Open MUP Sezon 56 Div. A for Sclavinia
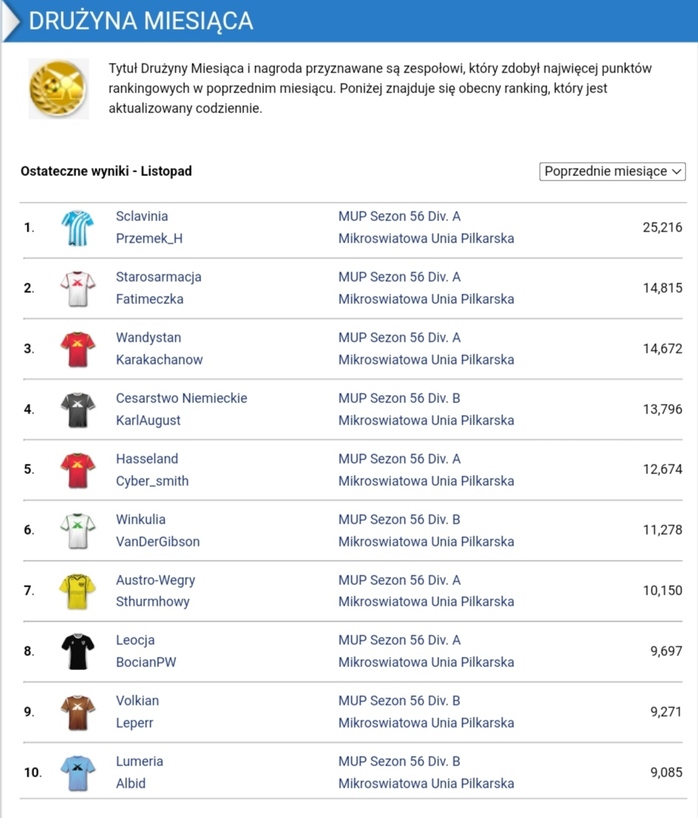 pyautogui.click(x=400, y=216)
